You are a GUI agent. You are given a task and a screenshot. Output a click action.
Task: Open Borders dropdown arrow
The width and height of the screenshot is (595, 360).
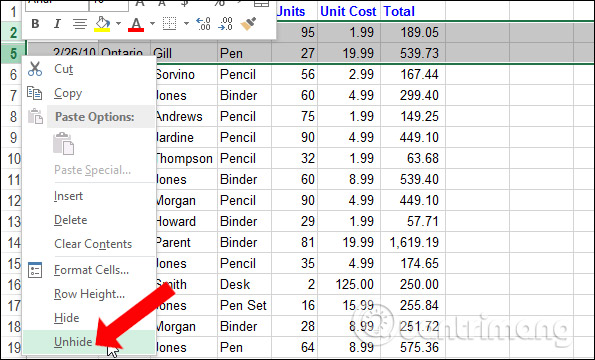point(186,24)
